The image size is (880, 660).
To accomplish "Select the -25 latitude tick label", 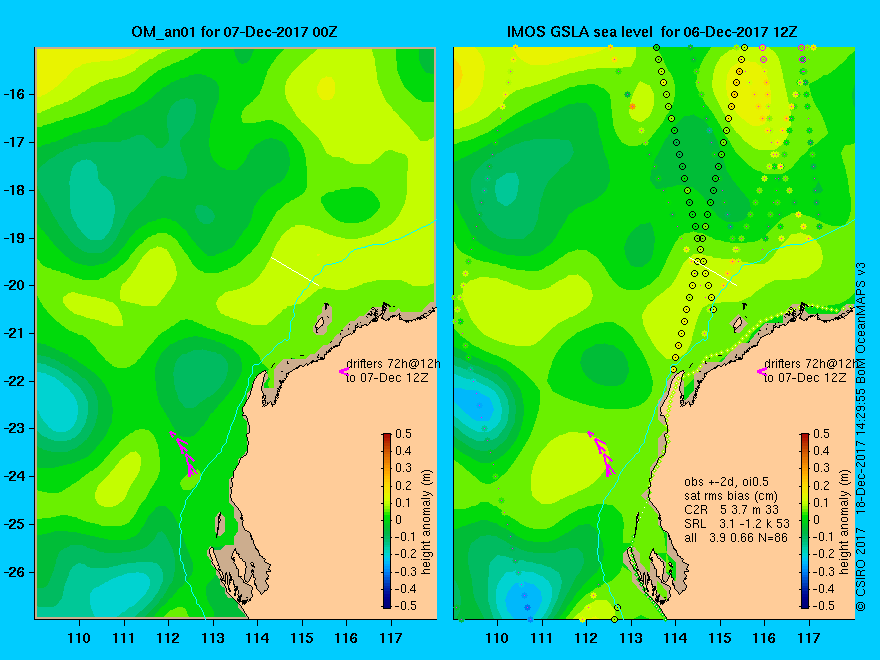I will (15, 524).
